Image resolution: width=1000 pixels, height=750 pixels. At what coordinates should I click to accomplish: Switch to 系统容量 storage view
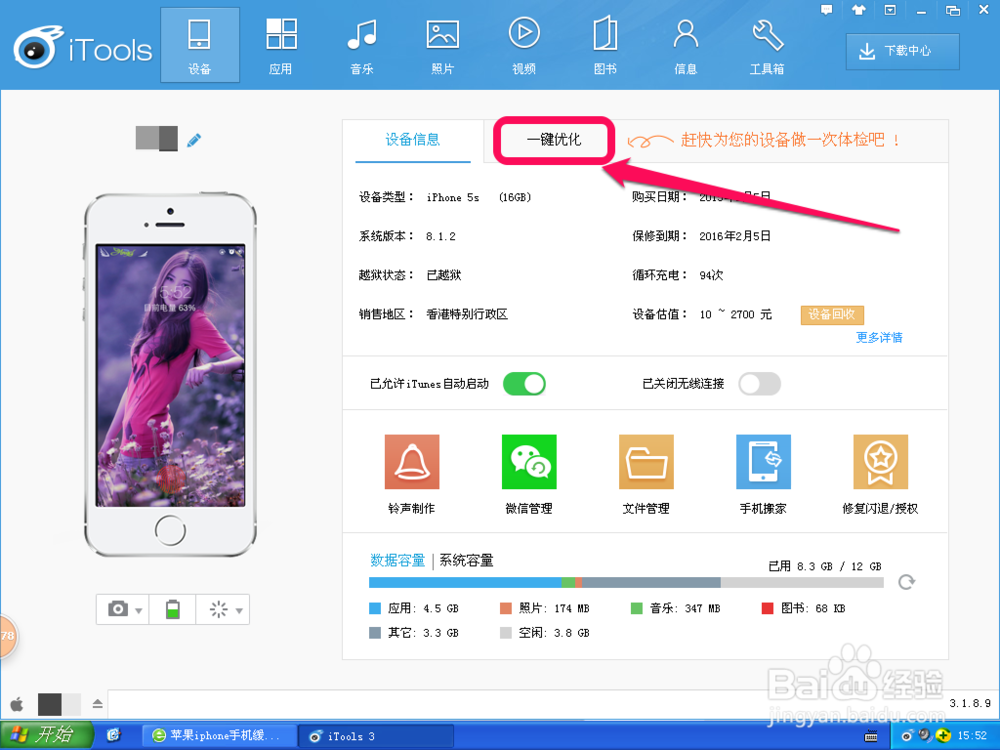click(466, 561)
